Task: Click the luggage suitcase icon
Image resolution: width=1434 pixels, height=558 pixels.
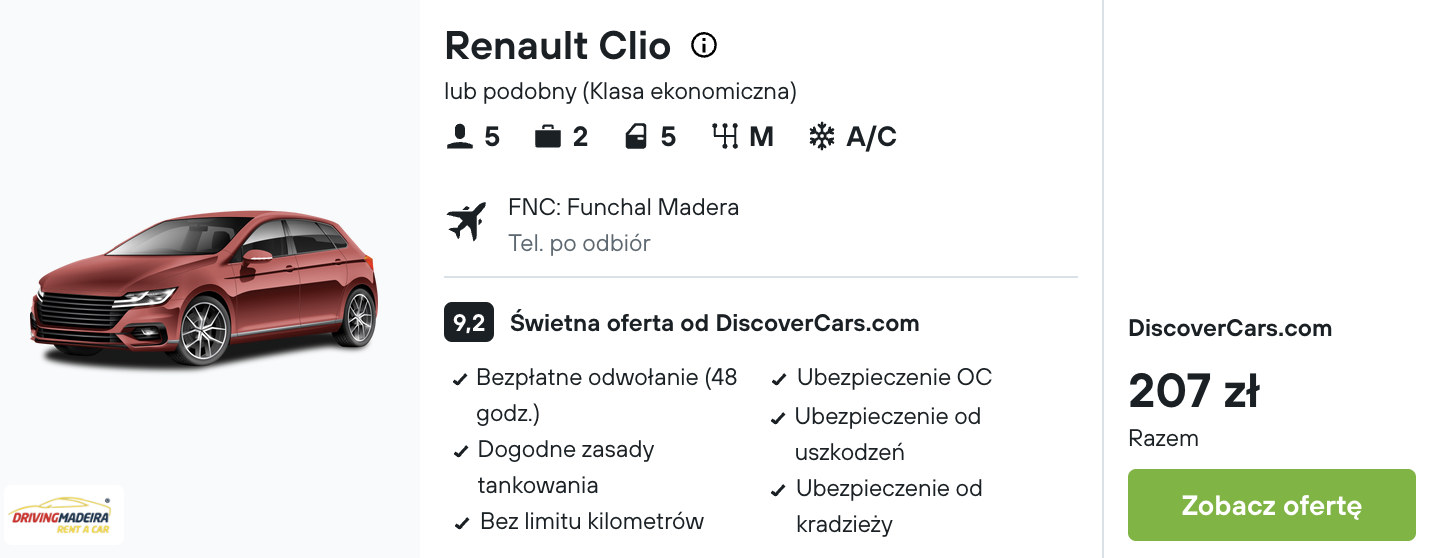Action: pyautogui.click(x=547, y=136)
